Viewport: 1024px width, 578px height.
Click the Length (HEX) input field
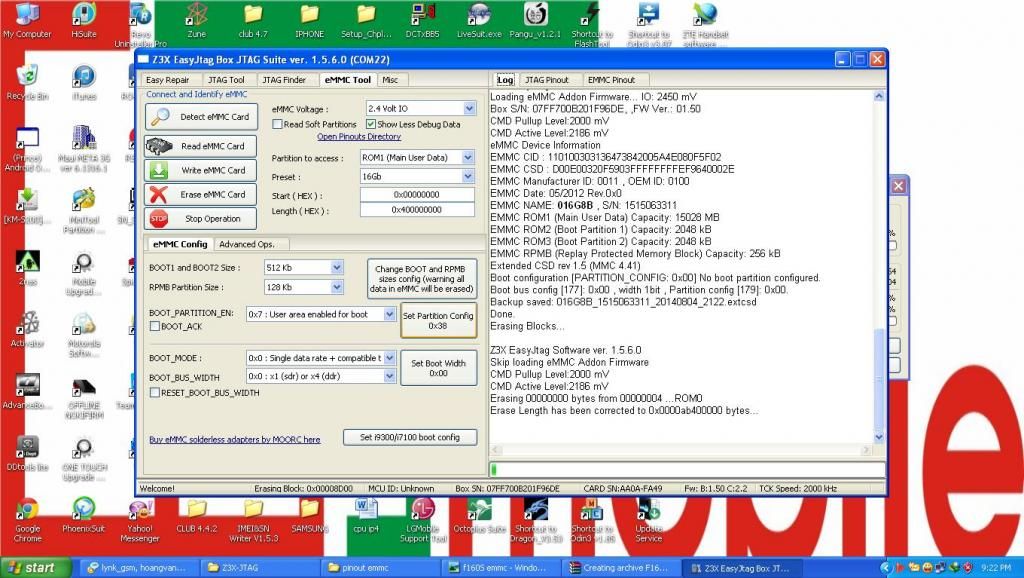click(417, 210)
